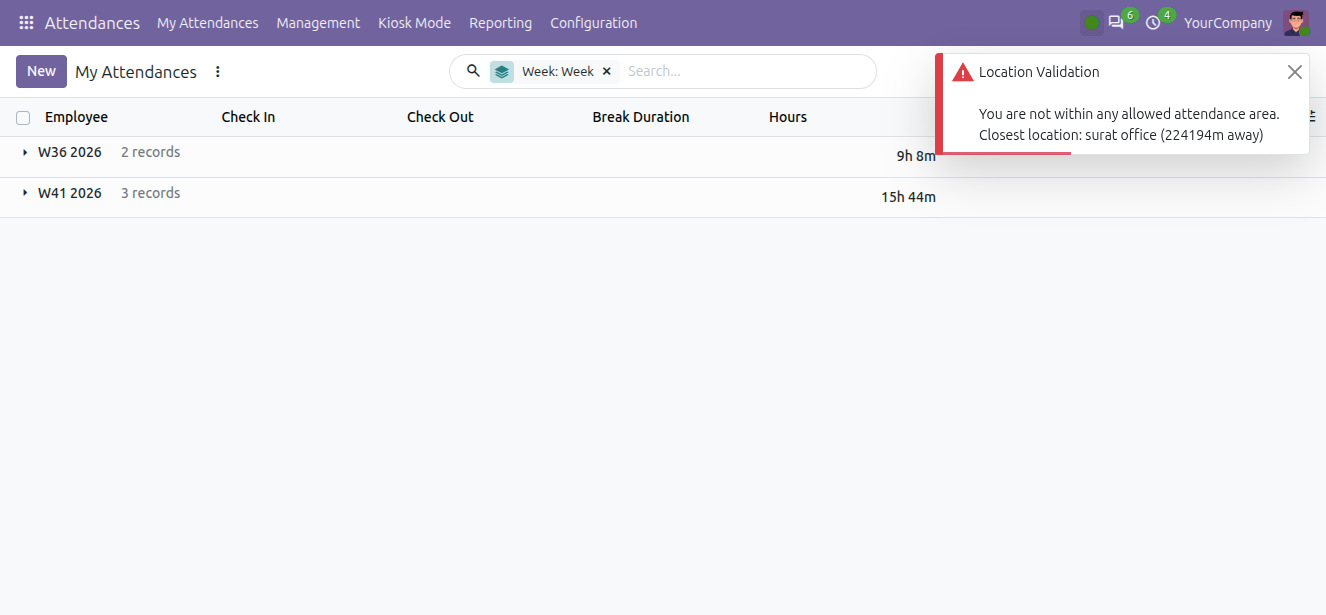Open the YourCompany switcher
Viewport: 1326px width, 615px height.
[1228, 23]
